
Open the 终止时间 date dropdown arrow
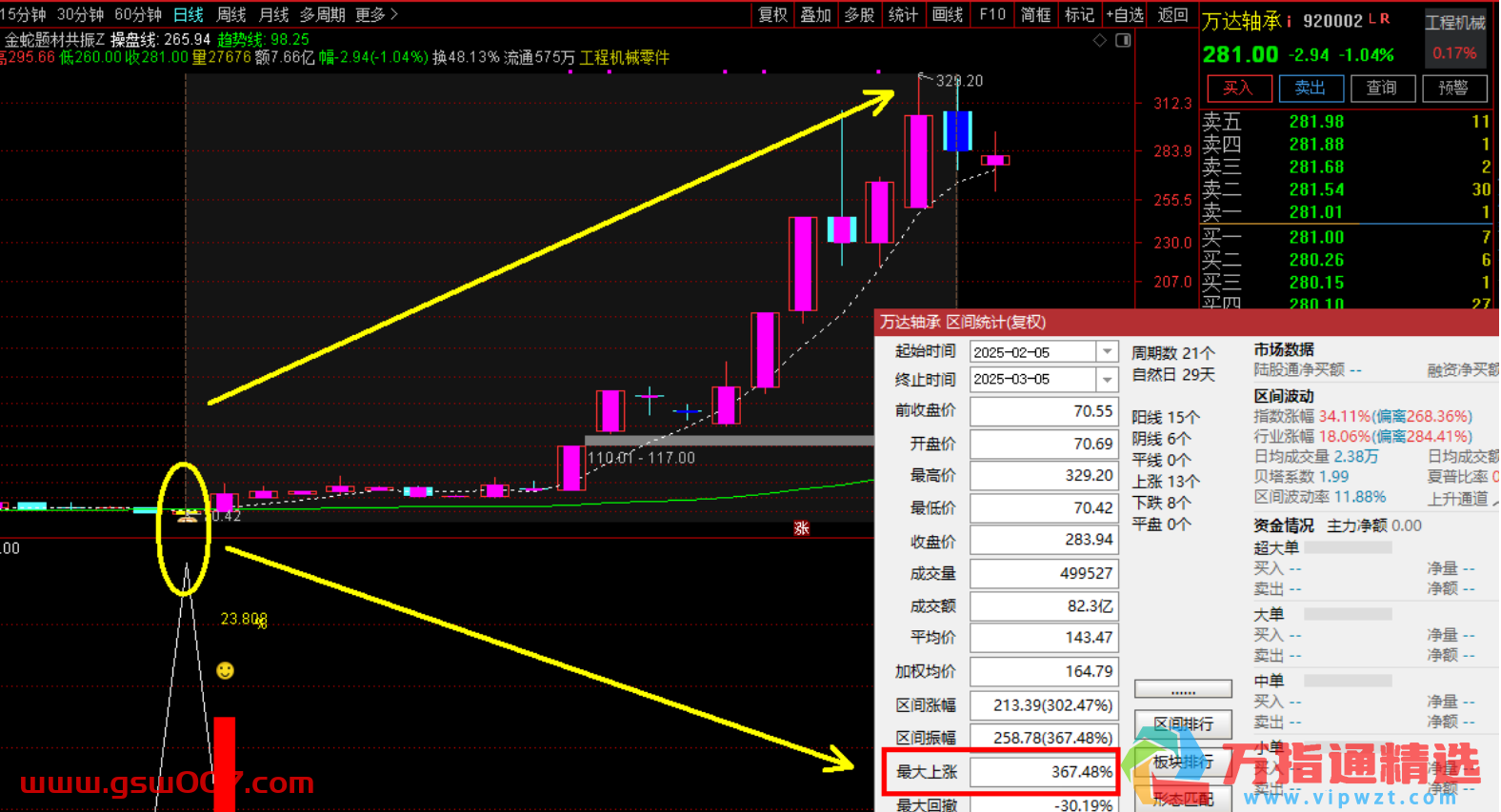pos(1107,380)
